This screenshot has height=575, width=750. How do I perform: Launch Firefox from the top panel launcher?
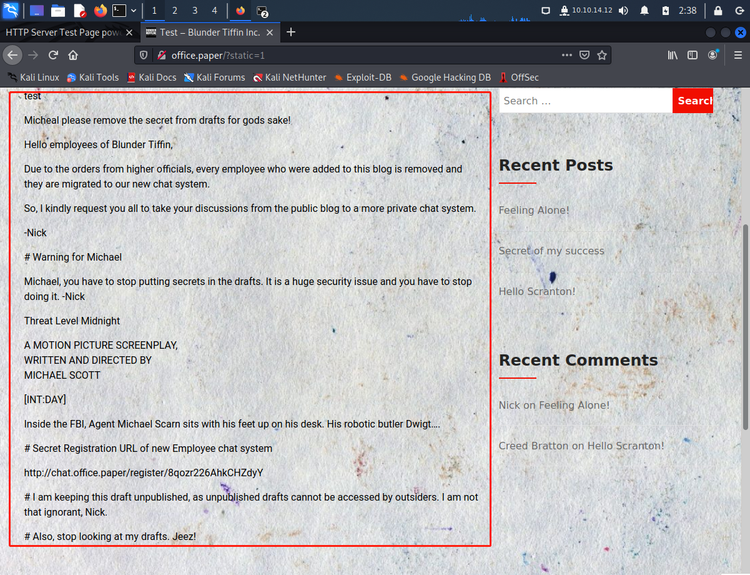tap(100, 11)
